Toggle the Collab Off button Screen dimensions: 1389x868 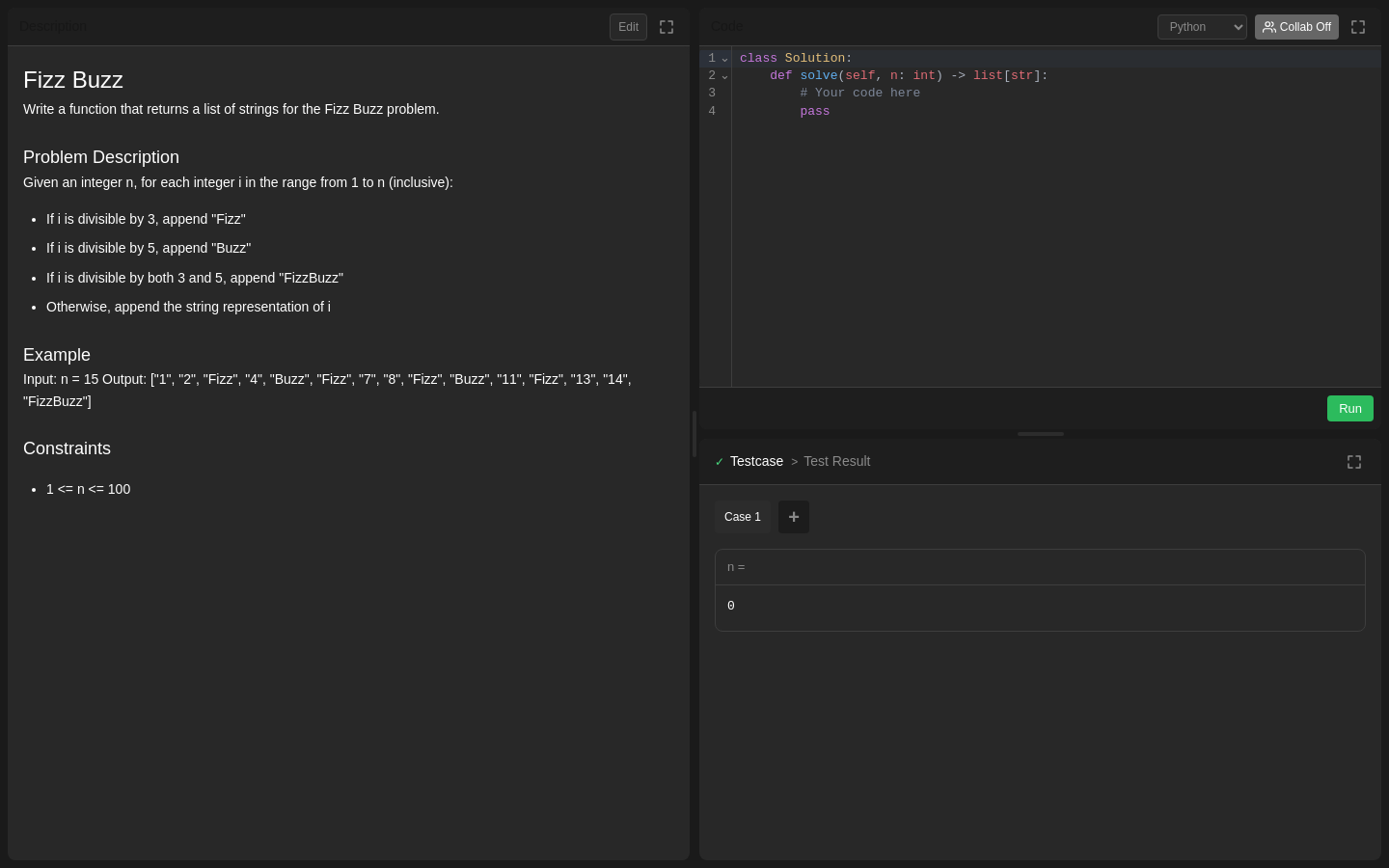[x=1296, y=27]
